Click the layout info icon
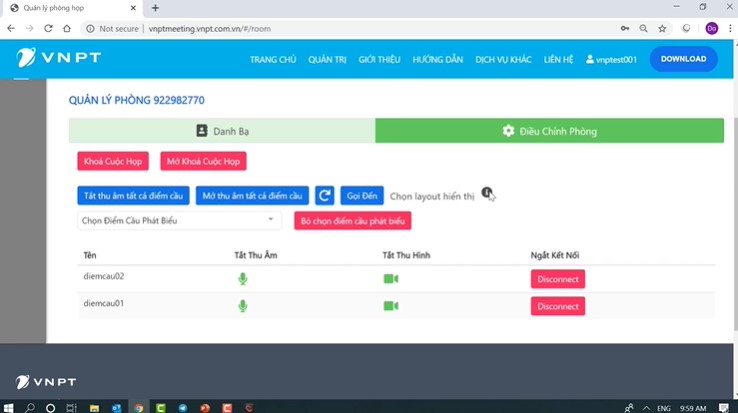The image size is (738, 413). click(x=486, y=192)
